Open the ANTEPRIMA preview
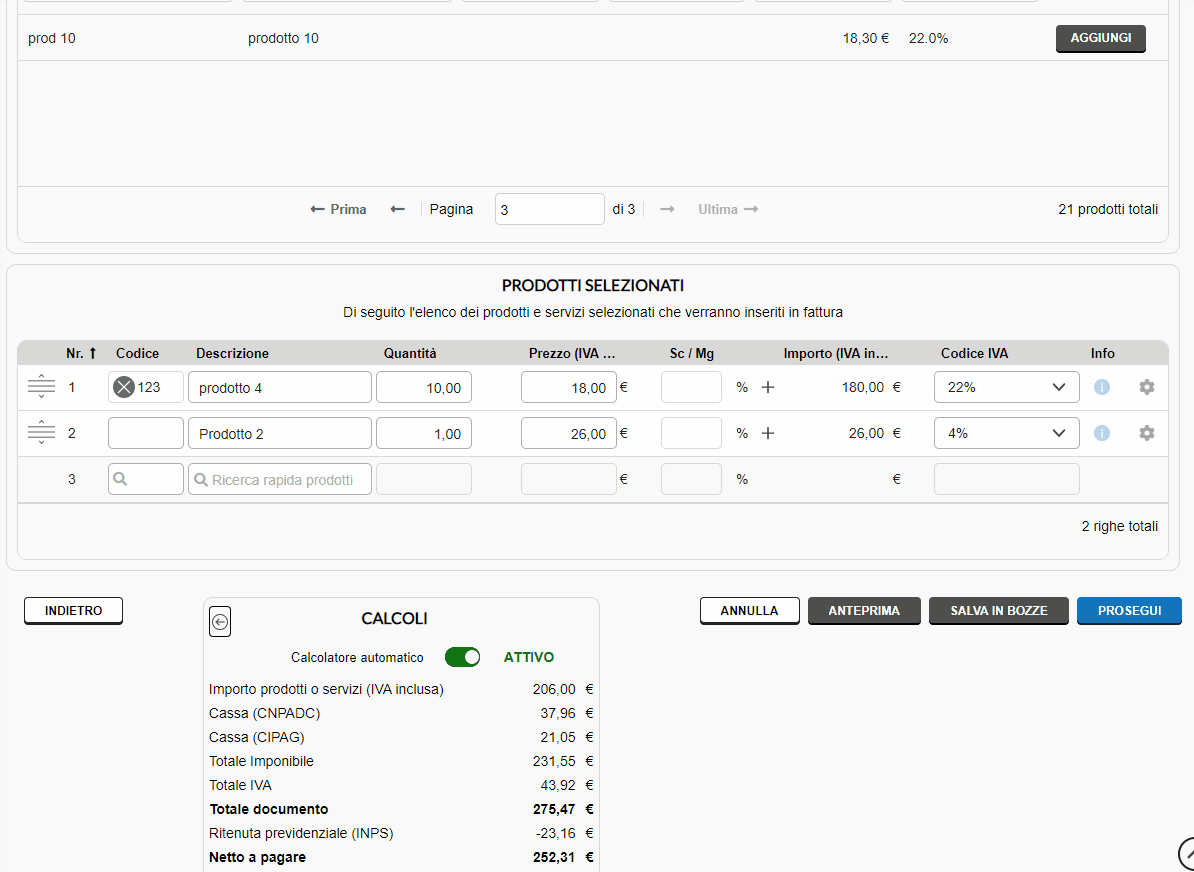The width and height of the screenshot is (1194, 872). coord(864,611)
